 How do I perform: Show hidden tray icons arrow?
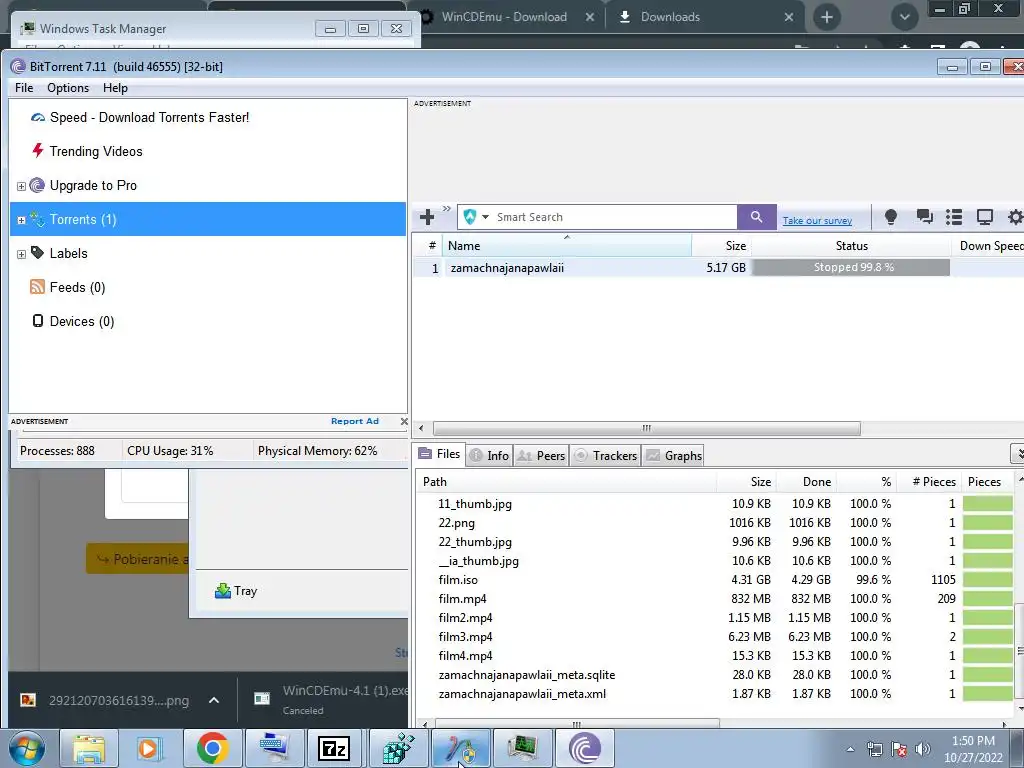tap(850, 749)
